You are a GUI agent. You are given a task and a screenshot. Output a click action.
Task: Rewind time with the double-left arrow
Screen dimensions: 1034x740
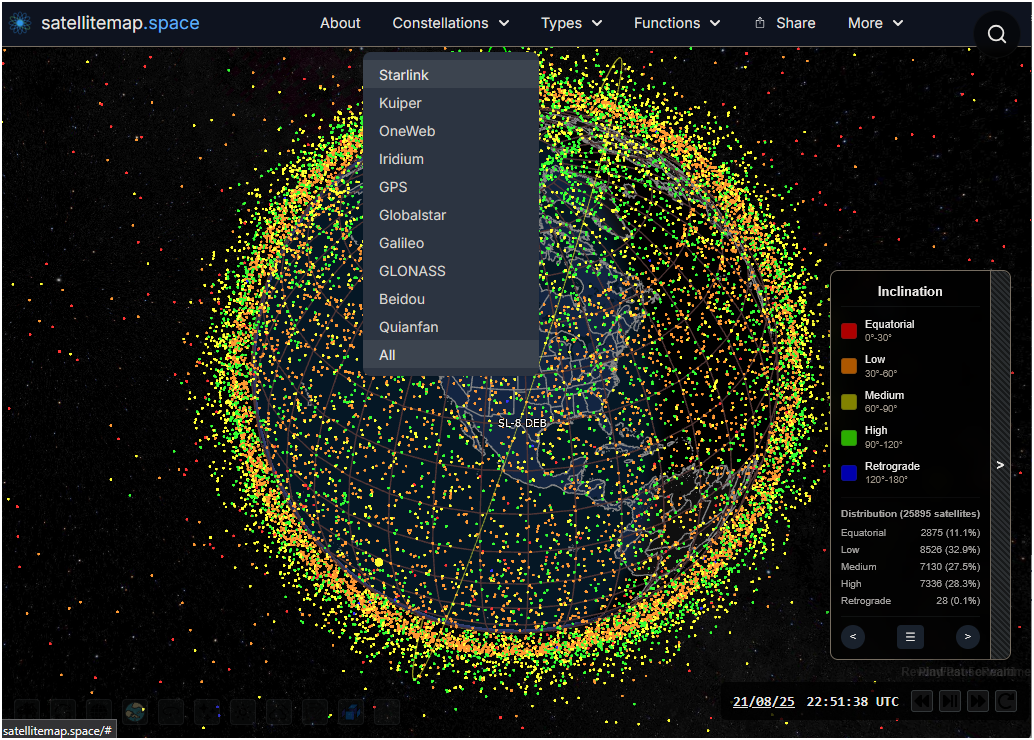coord(921,701)
